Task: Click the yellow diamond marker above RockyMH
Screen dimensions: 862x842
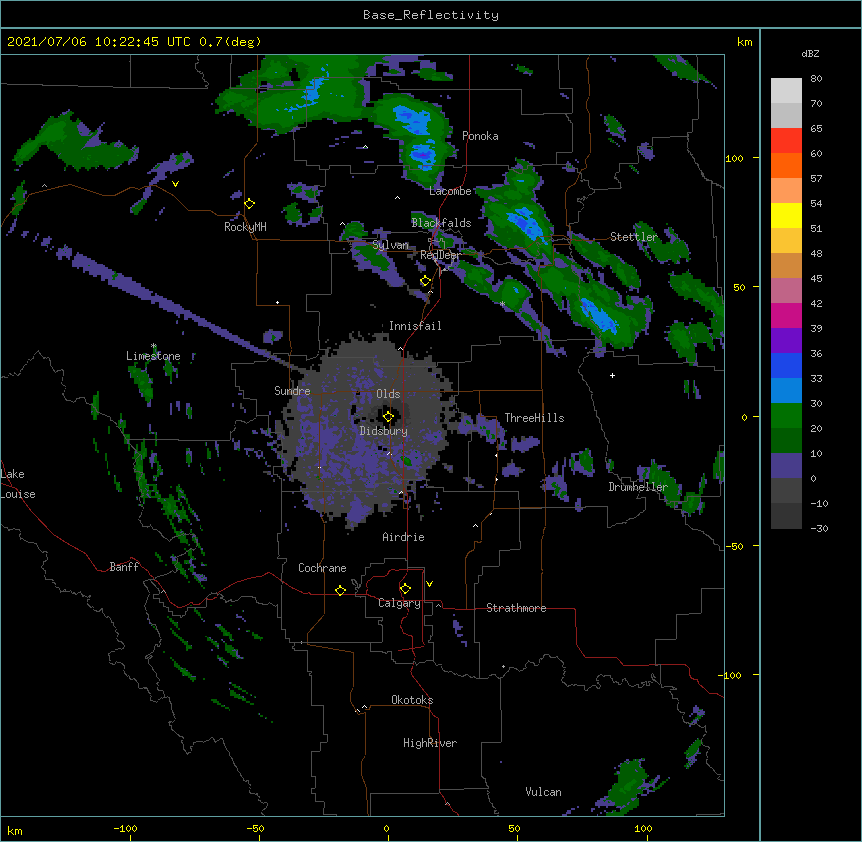Action: click(x=250, y=204)
